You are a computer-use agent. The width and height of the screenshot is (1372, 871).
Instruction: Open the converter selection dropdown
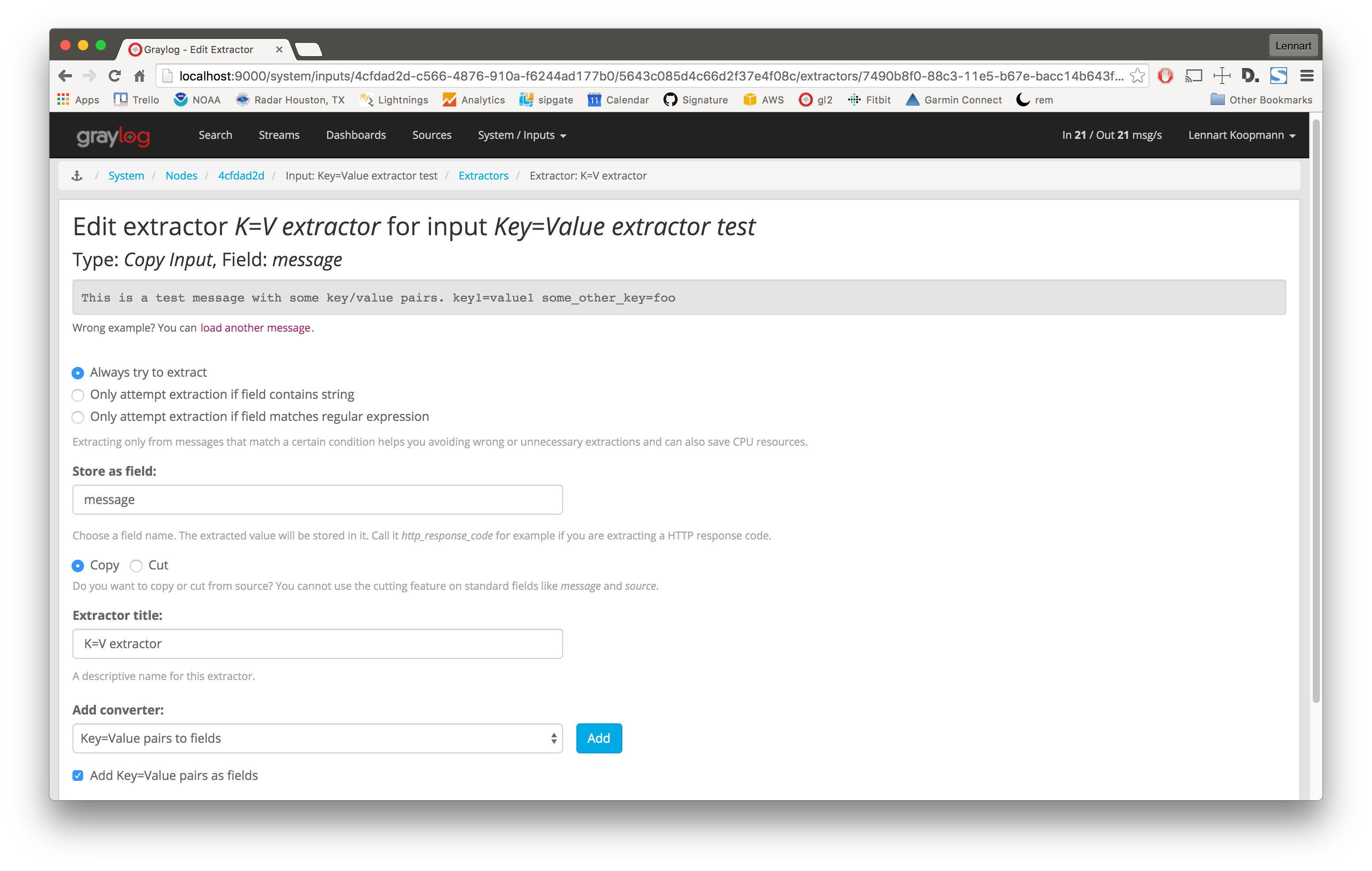click(317, 737)
